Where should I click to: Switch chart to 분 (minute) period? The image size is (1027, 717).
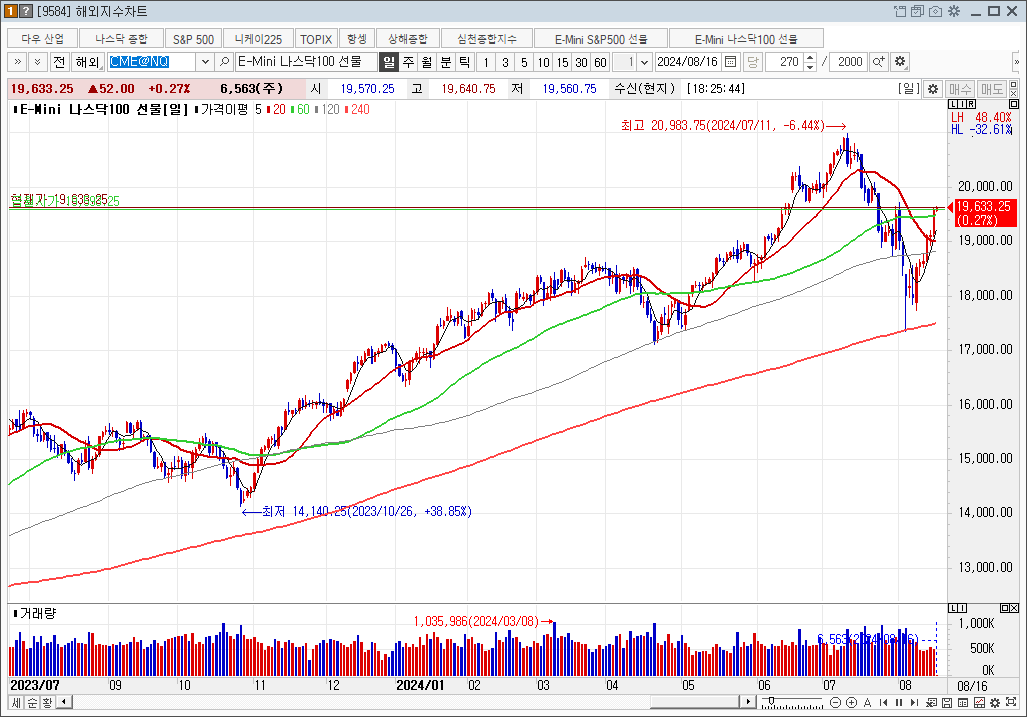click(x=446, y=62)
